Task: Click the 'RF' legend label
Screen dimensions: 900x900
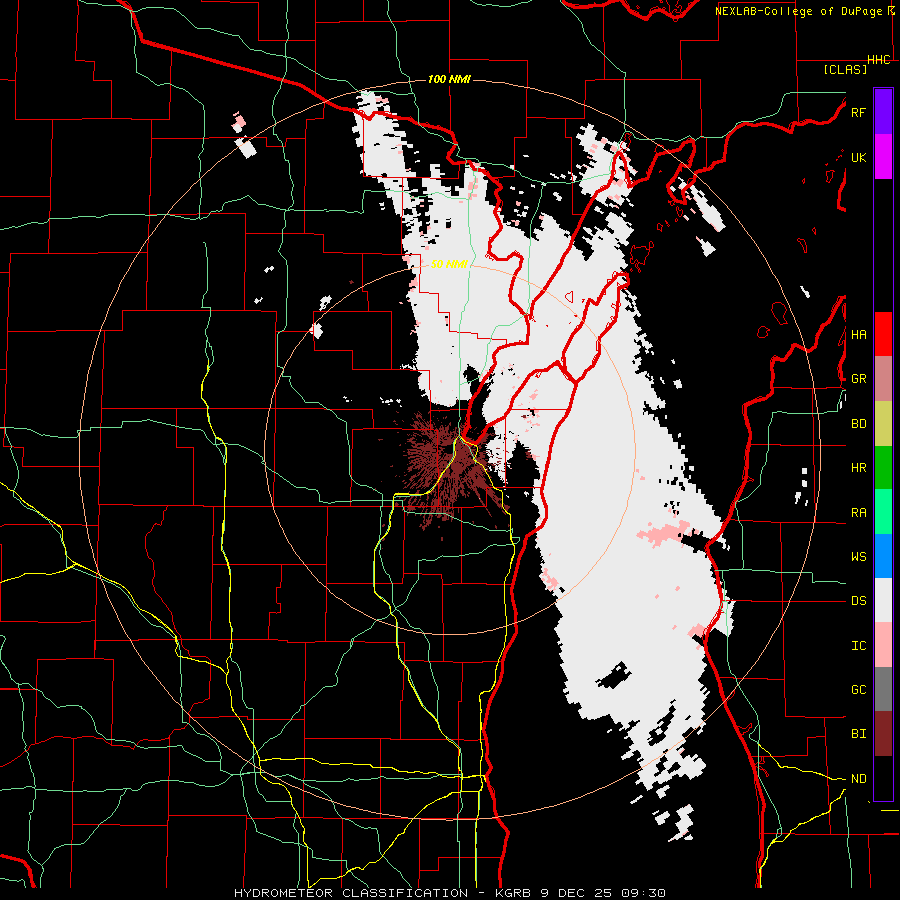Action: coord(858,112)
